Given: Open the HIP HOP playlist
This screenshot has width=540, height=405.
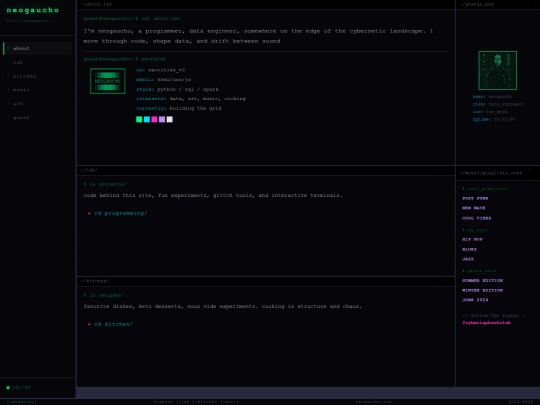Looking at the screenshot, I should [x=472, y=239].
